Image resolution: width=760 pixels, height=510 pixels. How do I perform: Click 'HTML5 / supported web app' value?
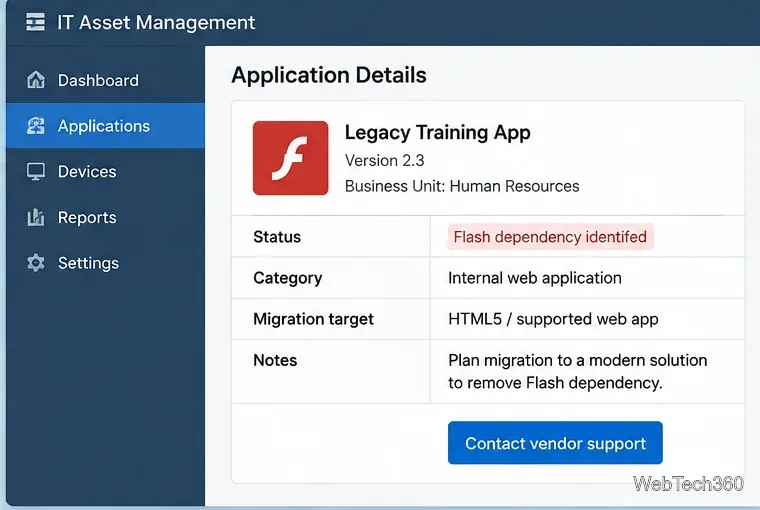pos(553,319)
